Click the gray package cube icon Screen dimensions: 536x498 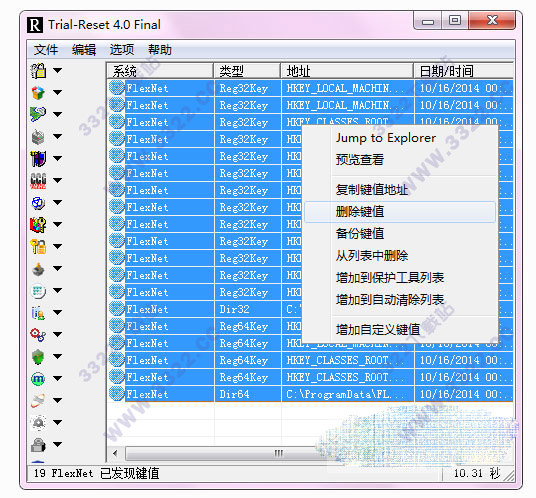[x=38, y=137]
